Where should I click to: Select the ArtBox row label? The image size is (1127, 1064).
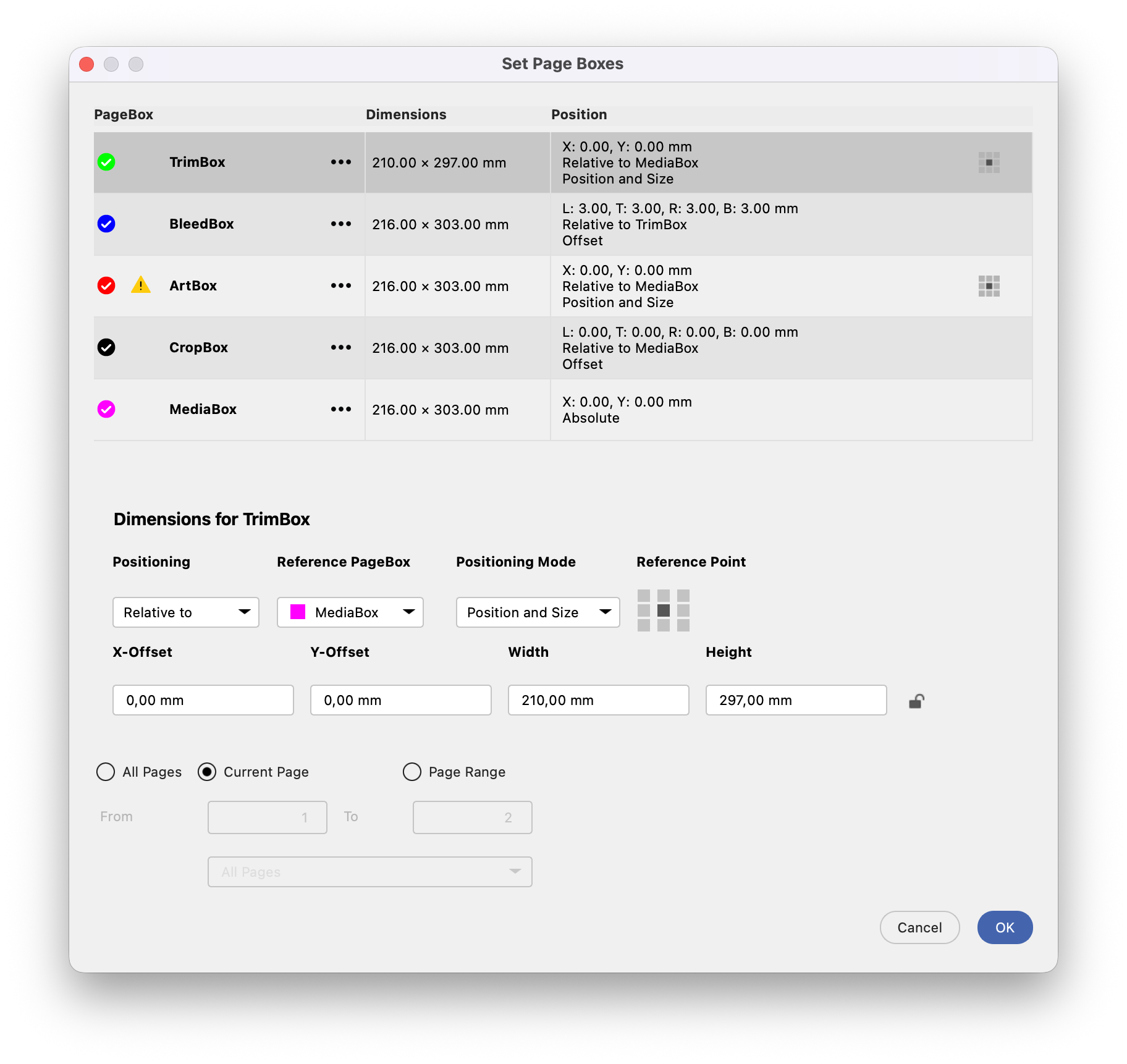[193, 285]
